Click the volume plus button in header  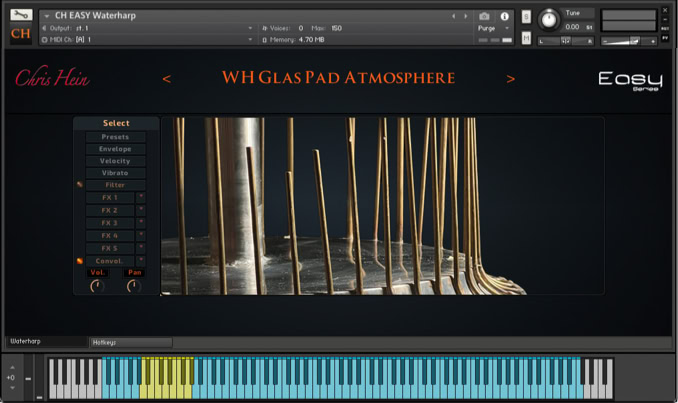click(653, 42)
